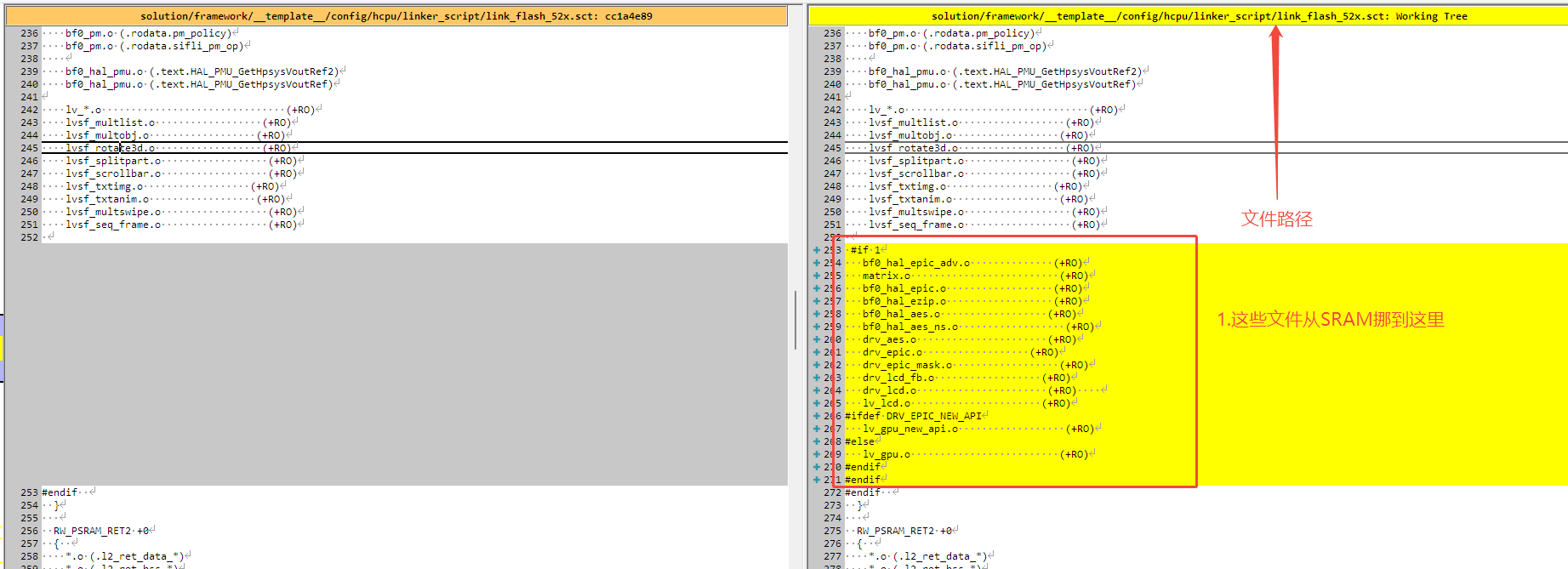This screenshot has height=569, width=1568.
Task: Select right pane header labeled Working Tree
Action: click(1188, 16)
